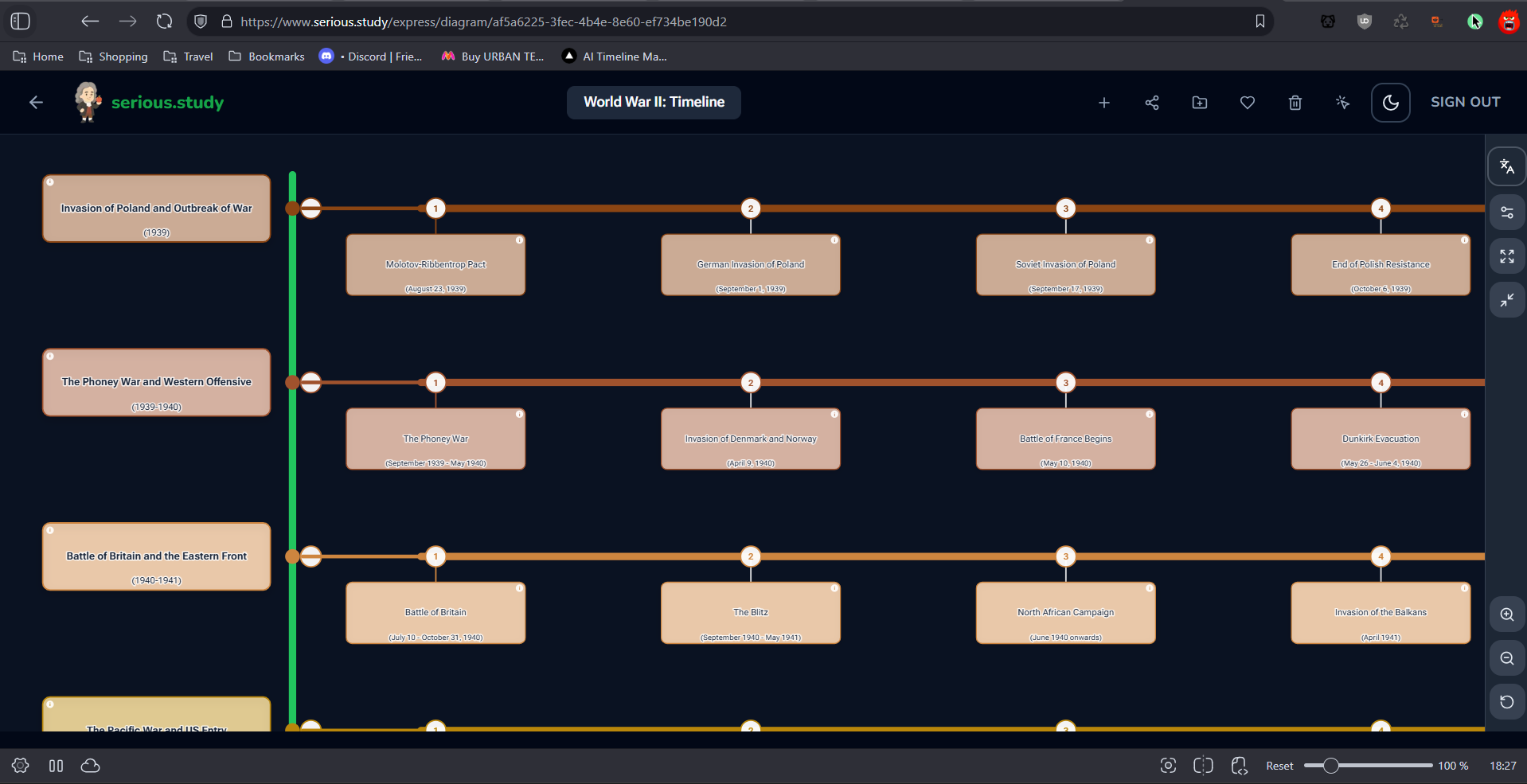Open settings gear in the bottom bar
Viewport: 1527px width, 784px height.
click(20, 765)
